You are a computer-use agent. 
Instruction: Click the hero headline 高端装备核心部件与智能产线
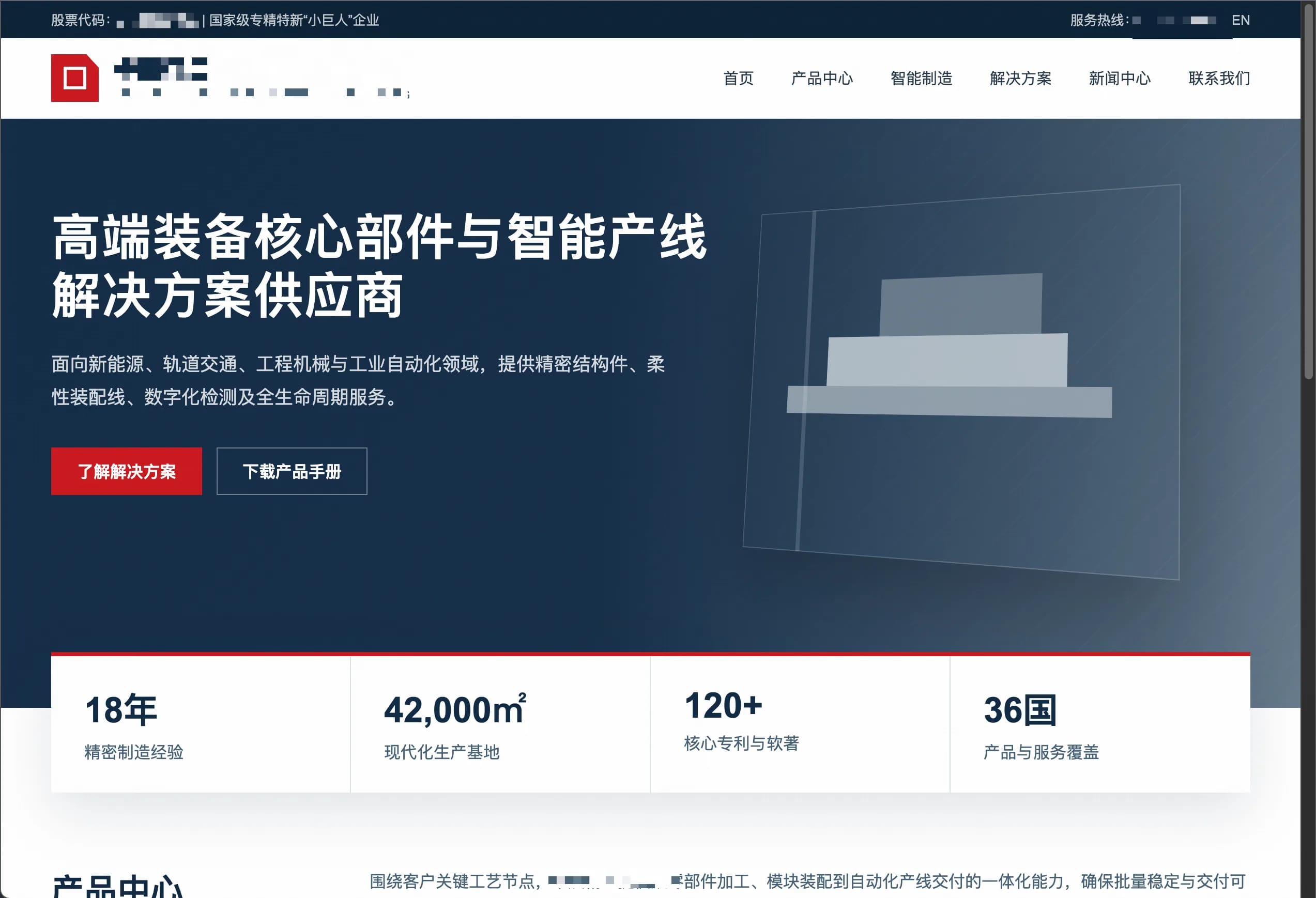[379, 237]
